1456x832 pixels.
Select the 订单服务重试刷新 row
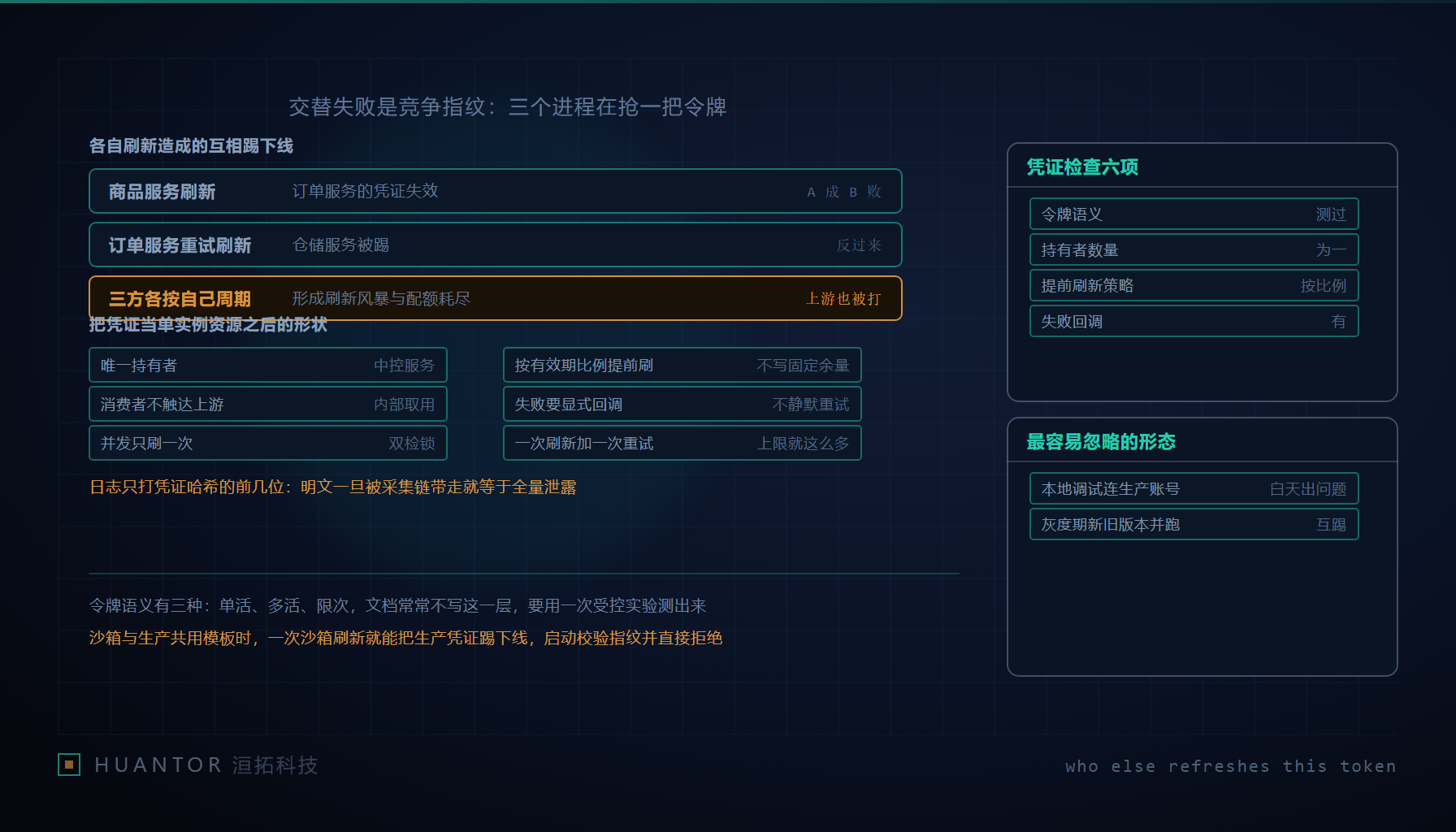496,245
